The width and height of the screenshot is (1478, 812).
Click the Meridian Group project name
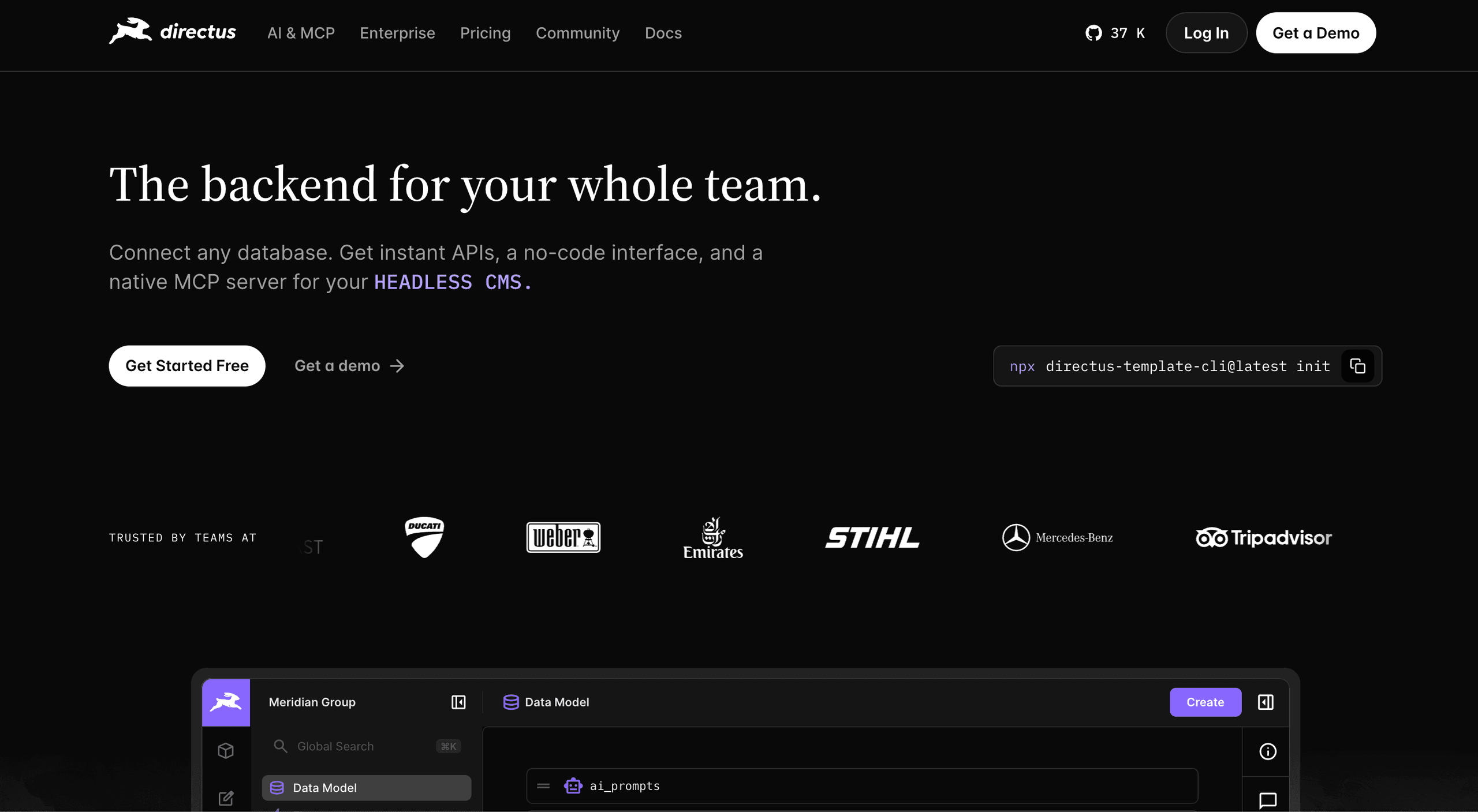tap(312, 702)
